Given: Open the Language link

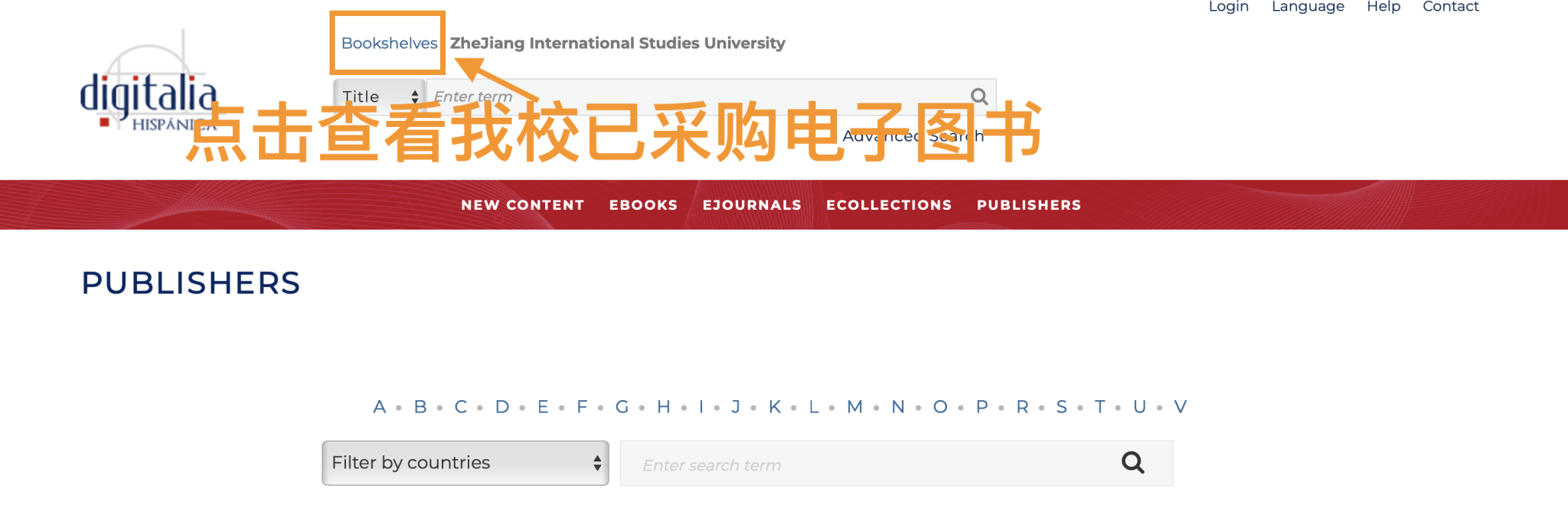Looking at the screenshot, I should click(x=1308, y=7).
